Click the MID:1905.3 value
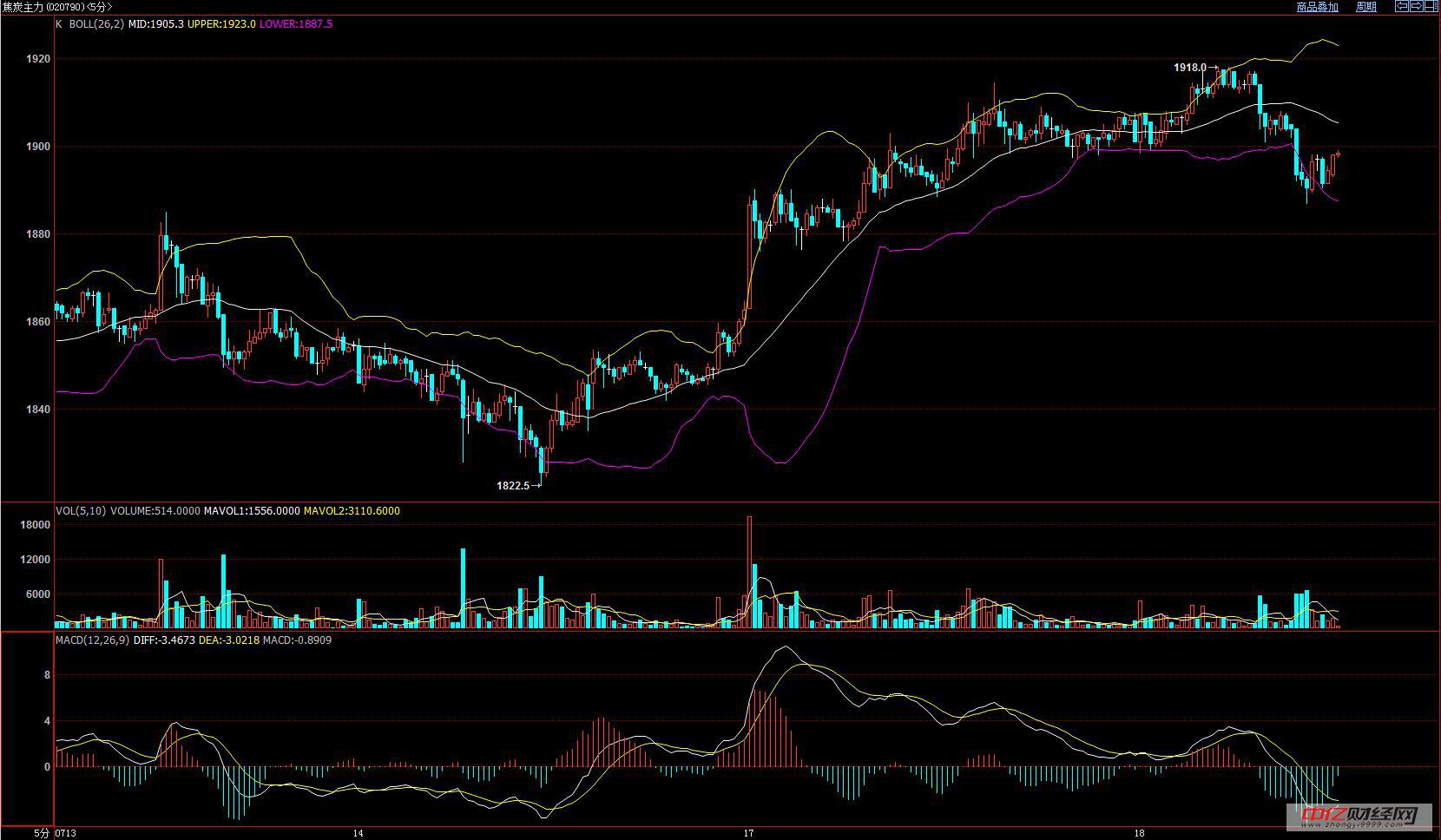 click(x=155, y=24)
